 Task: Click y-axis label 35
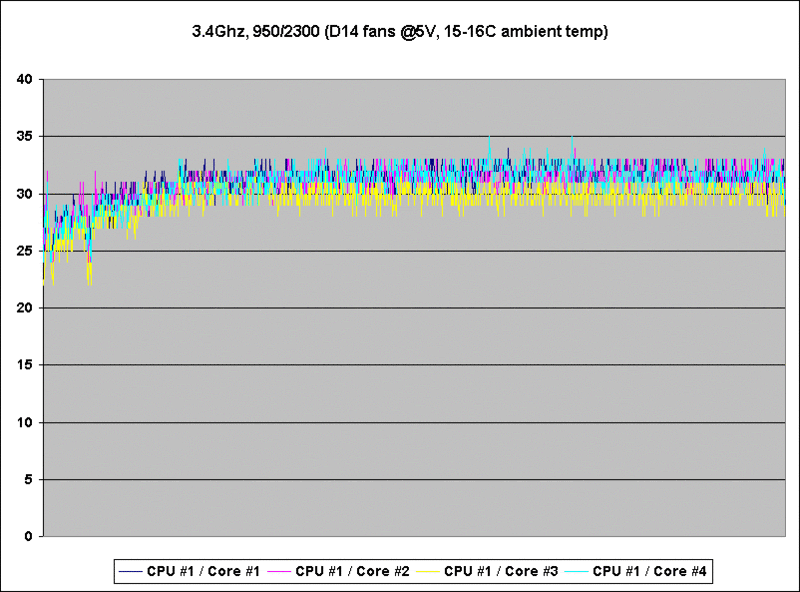tap(24, 136)
